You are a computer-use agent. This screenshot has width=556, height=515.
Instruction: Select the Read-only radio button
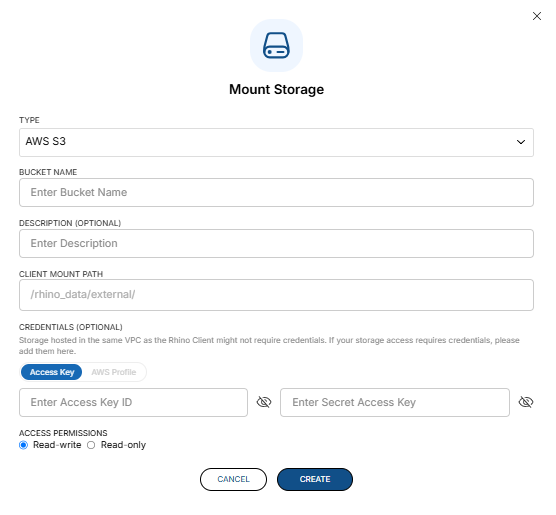tap(91, 445)
